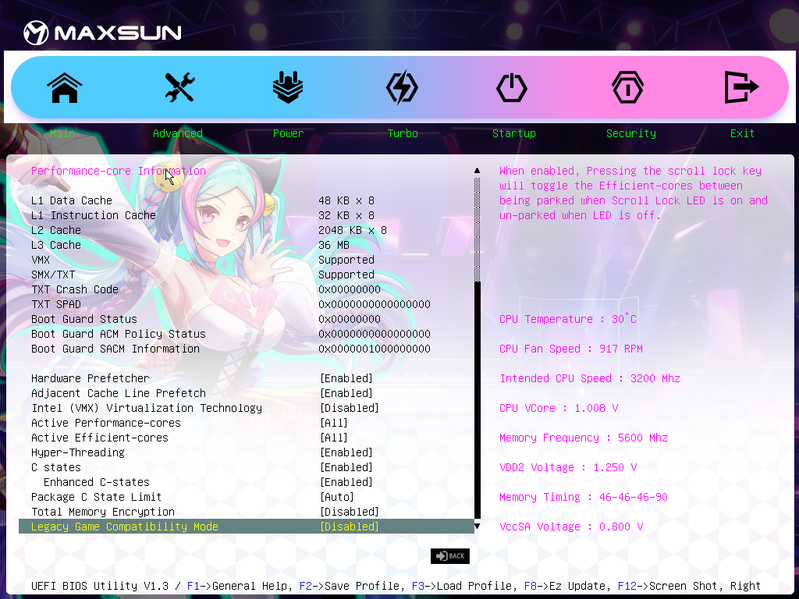The height and width of the screenshot is (599, 799).
Task: Open Active Performance-cores All dropdown
Action: tap(334, 423)
